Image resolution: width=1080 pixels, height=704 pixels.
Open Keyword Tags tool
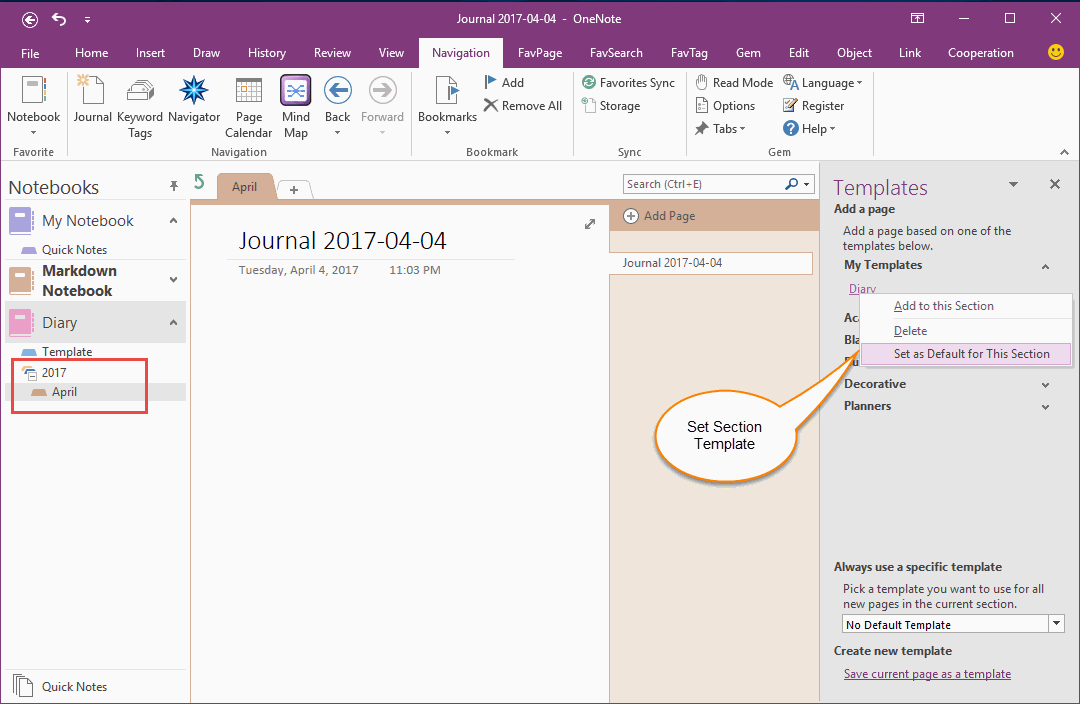tap(140, 107)
